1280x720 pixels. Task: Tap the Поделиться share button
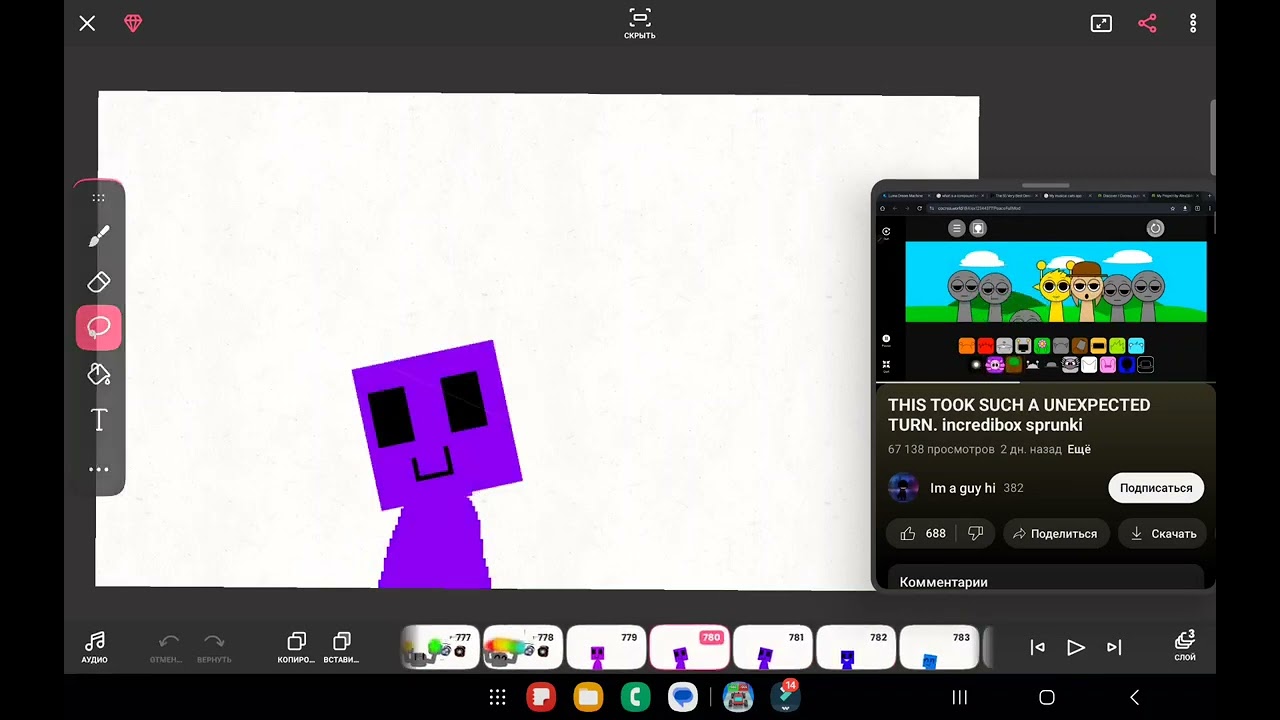pos(1056,534)
